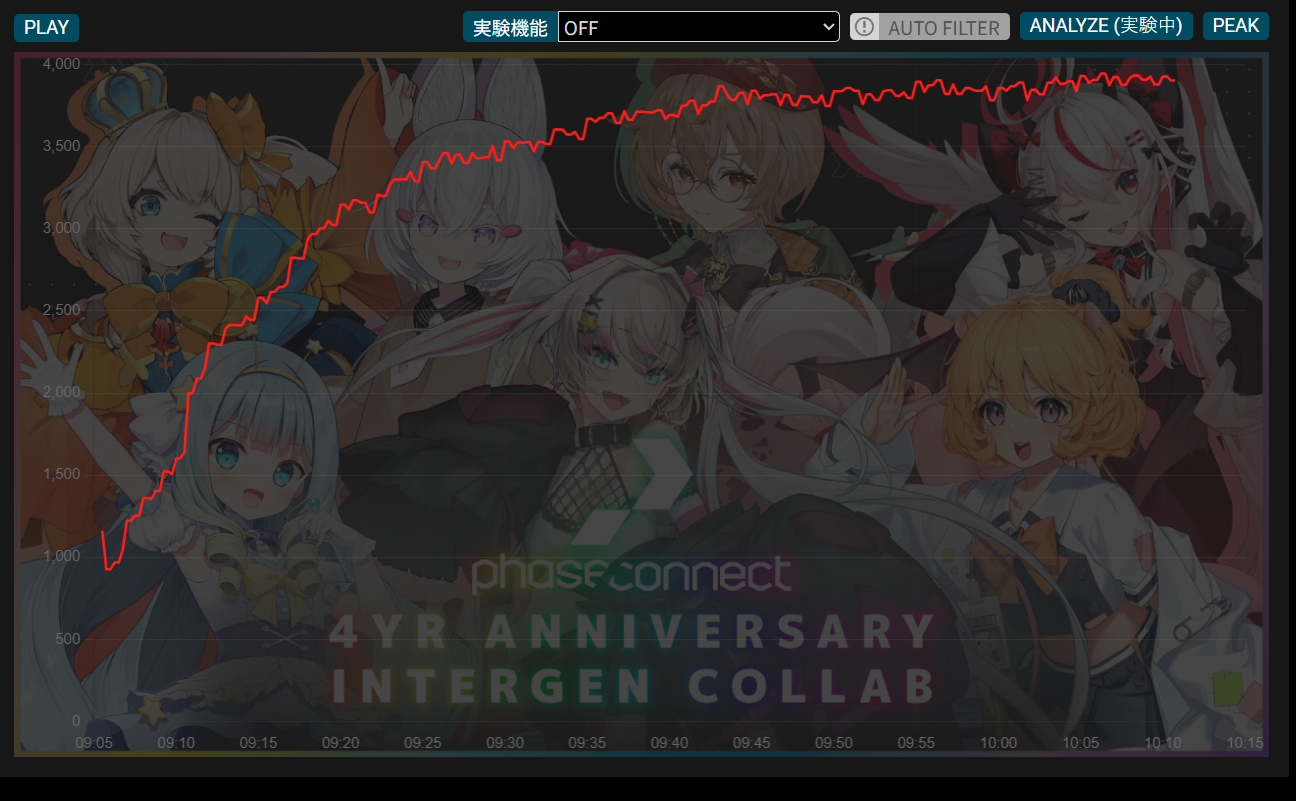The width and height of the screenshot is (1296, 801).
Task: Click the 09:25 time axis label
Action: pos(422,743)
